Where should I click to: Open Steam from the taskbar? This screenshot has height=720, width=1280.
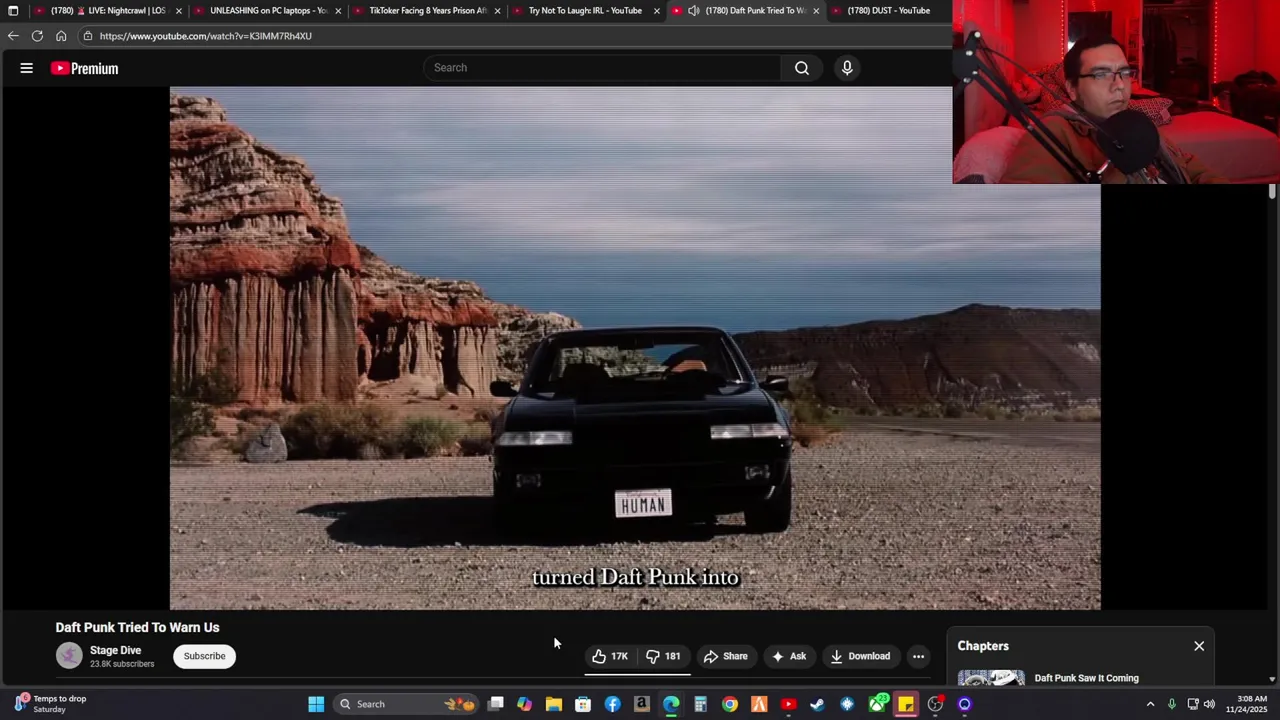(817, 704)
